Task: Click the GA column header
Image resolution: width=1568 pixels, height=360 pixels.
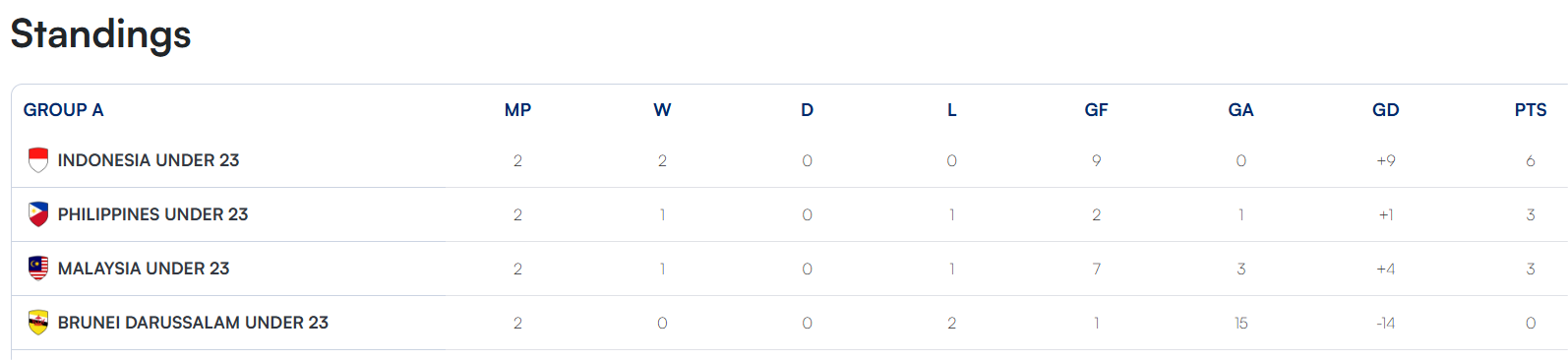Action: (1240, 110)
